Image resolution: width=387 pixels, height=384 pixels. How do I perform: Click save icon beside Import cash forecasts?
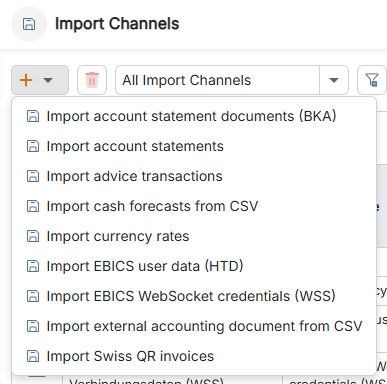[33, 206]
